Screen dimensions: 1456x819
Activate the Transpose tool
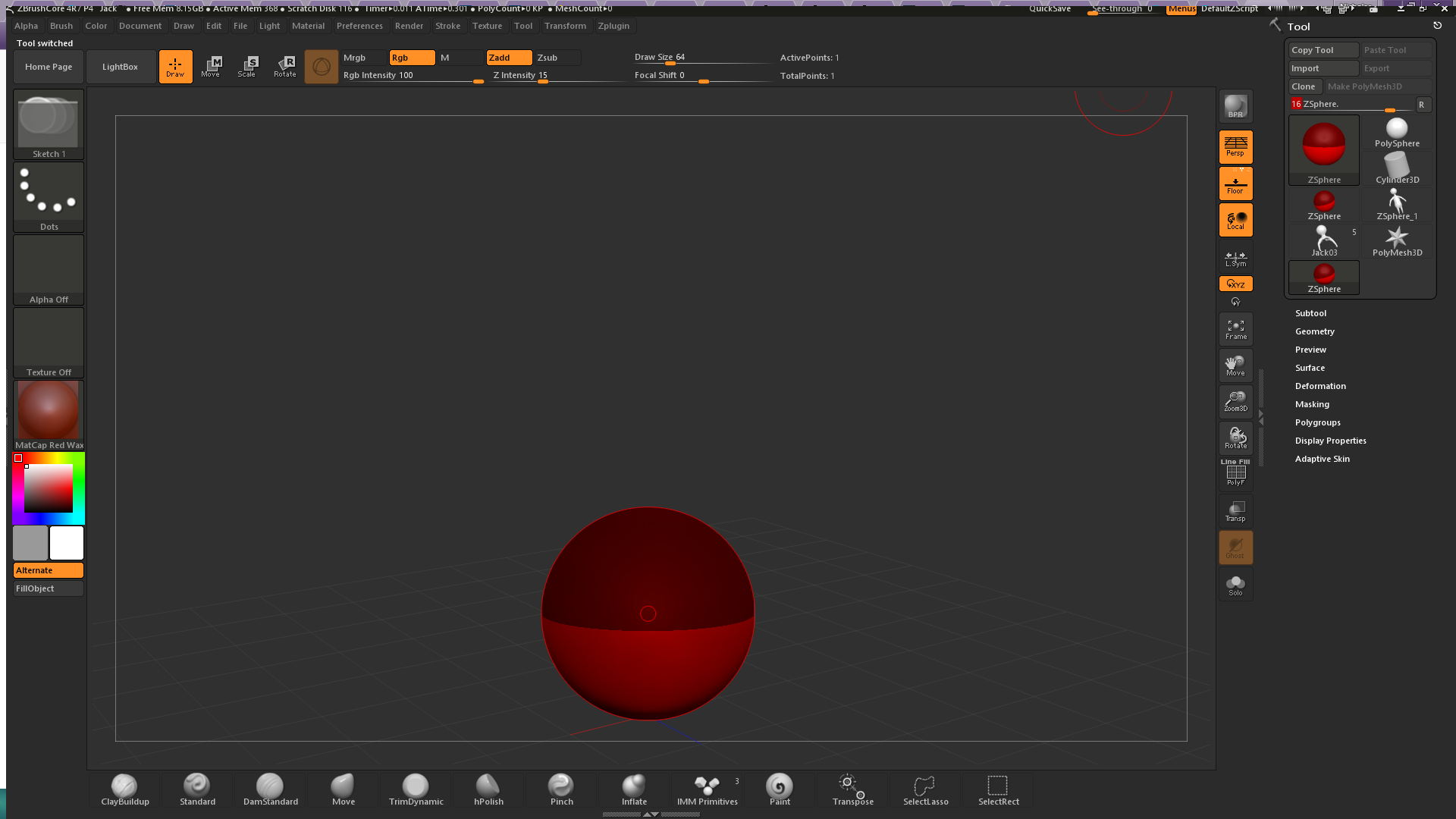pyautogui.click(x=852, y=789)
